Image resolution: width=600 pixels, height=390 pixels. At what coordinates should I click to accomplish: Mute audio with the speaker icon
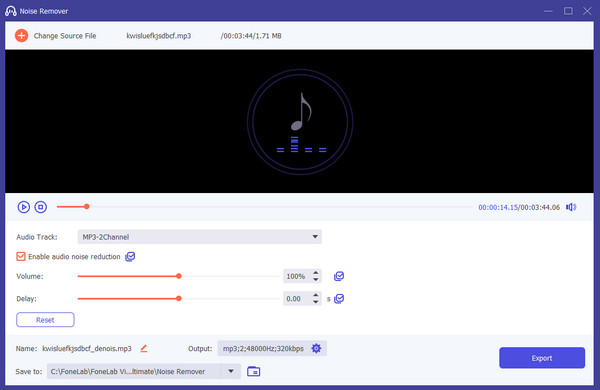click(x=571, y=207)
